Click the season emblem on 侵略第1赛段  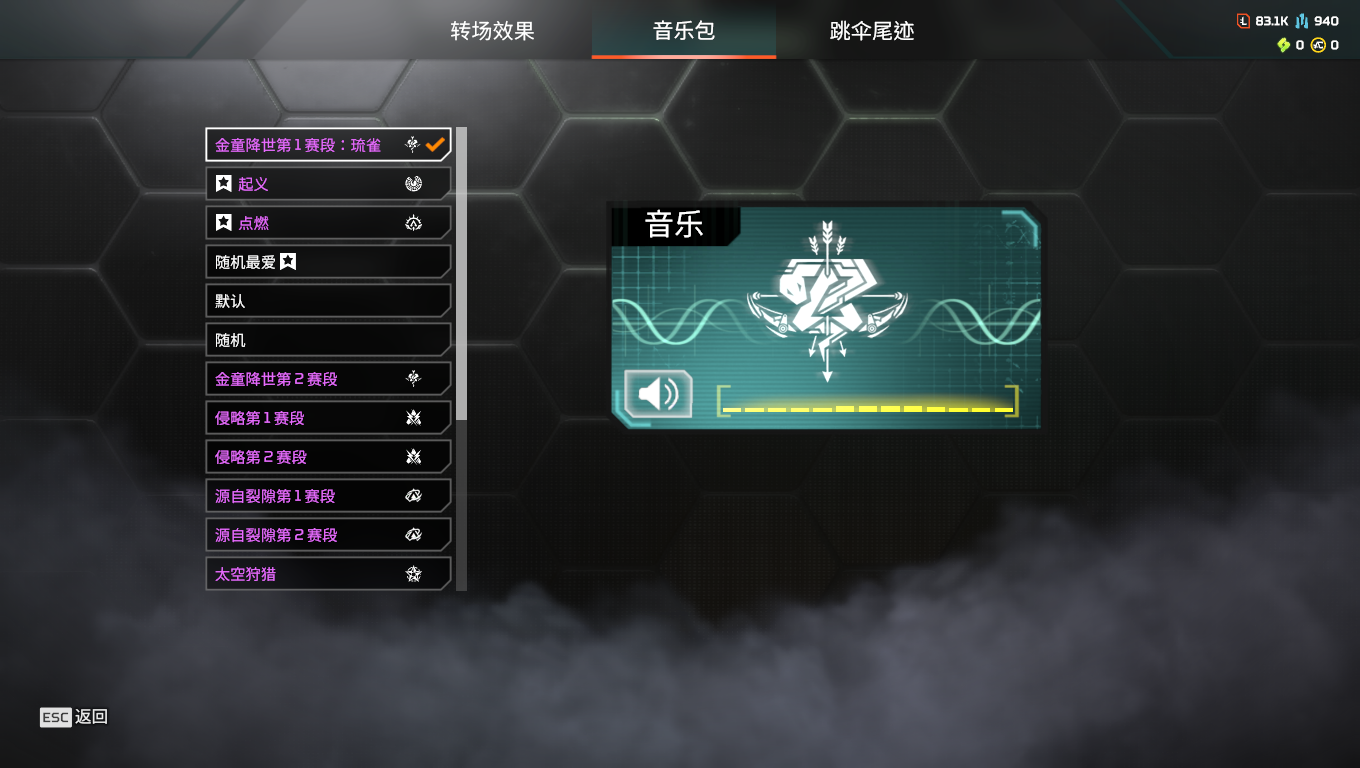pyautogui.click(x=413, y=418)
